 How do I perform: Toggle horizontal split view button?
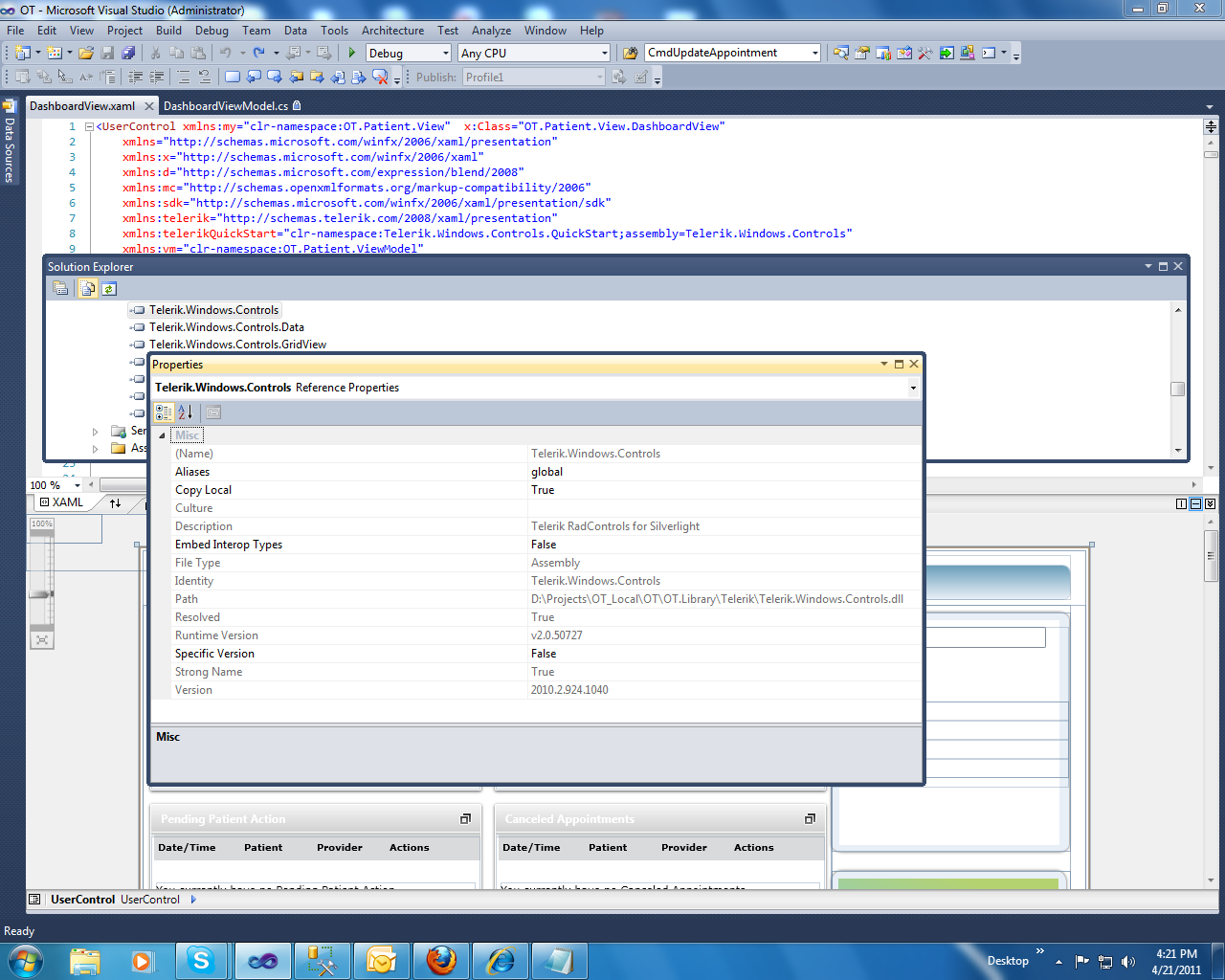click(x=1195, y=503)
